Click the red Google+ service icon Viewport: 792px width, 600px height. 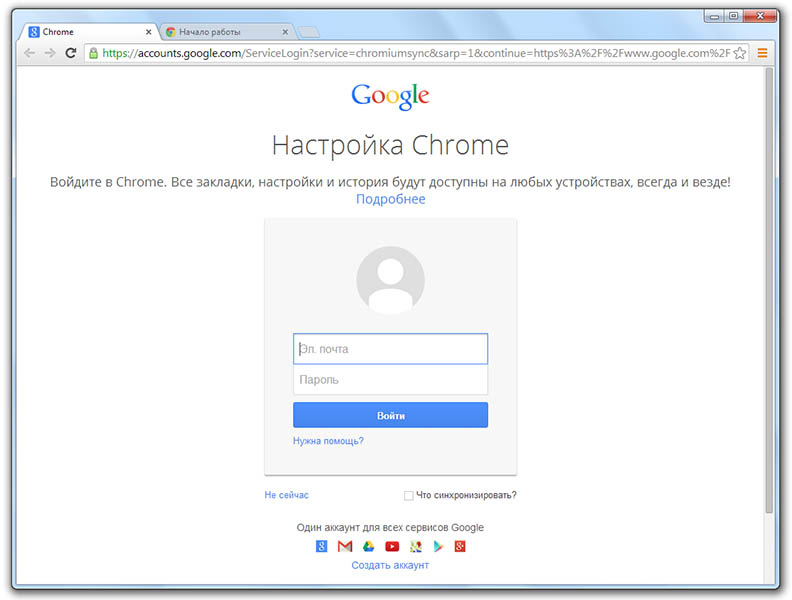point(460,546)
